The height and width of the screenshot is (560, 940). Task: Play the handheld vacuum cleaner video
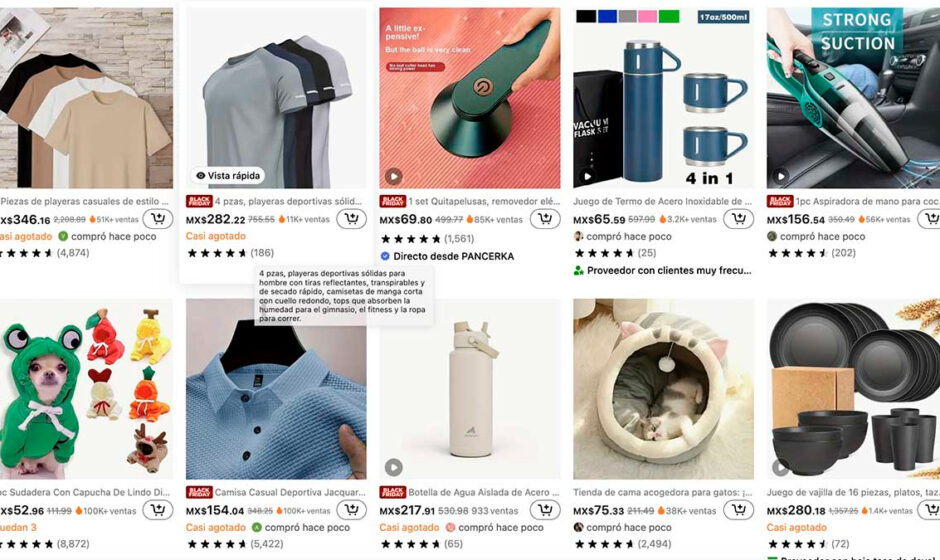(781, 176)
